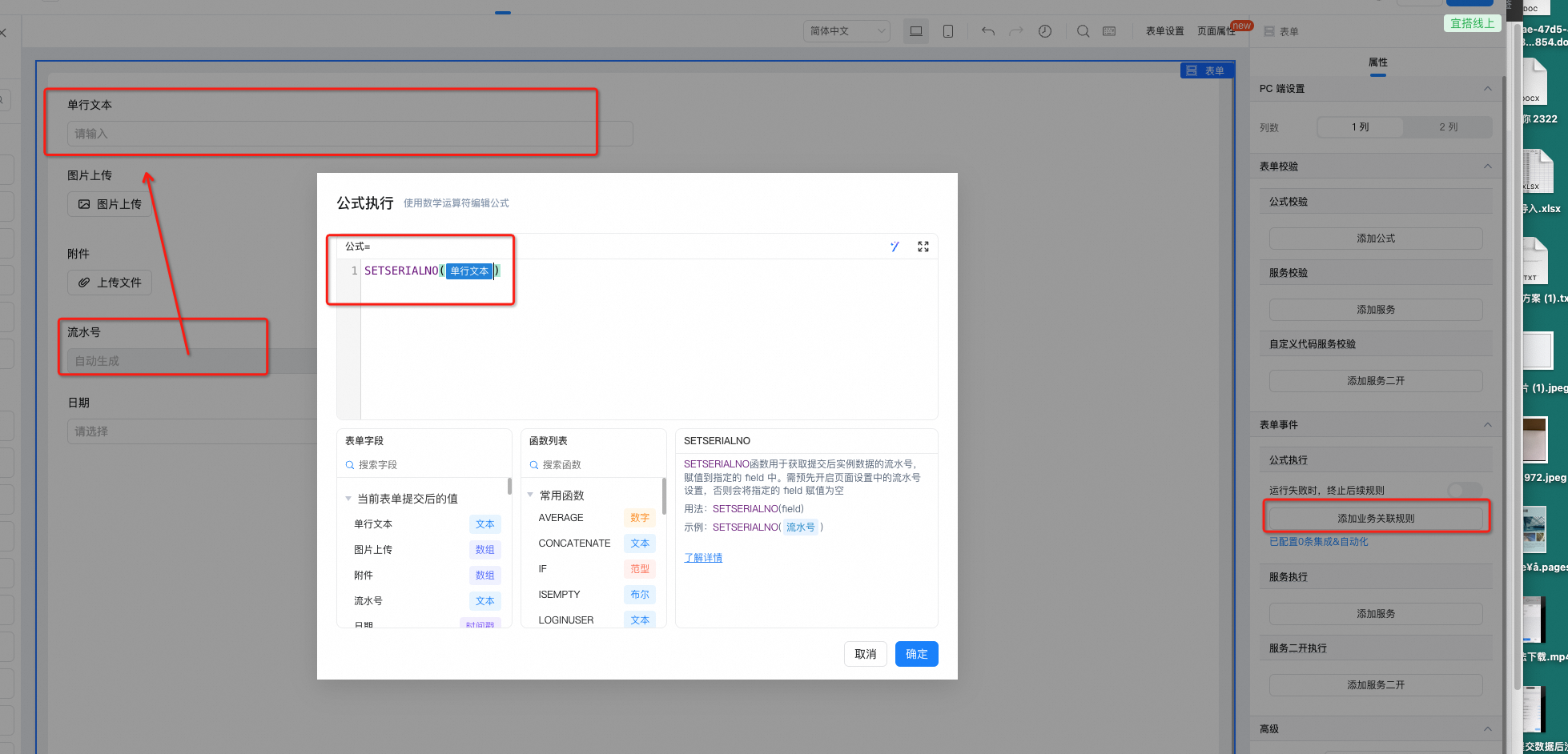Open the 简体中文 language dropdown

pos(846,31)
